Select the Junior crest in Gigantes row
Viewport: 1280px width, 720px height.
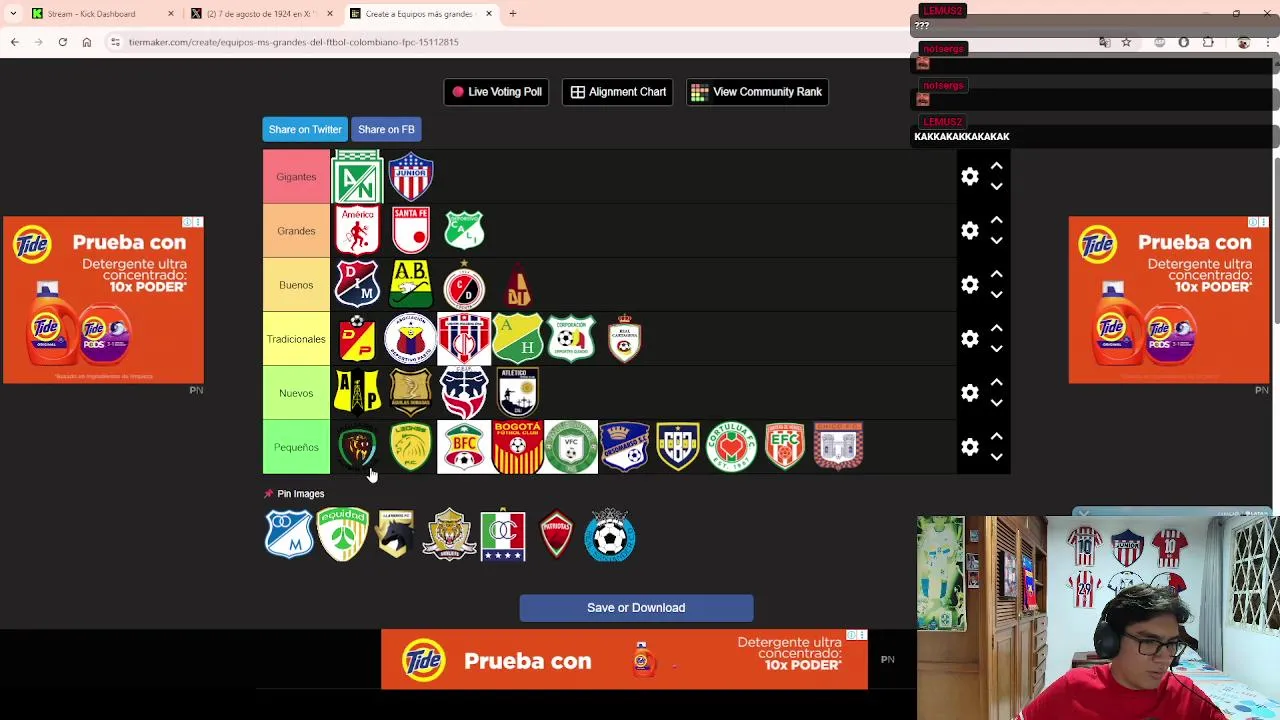[411, 177]
